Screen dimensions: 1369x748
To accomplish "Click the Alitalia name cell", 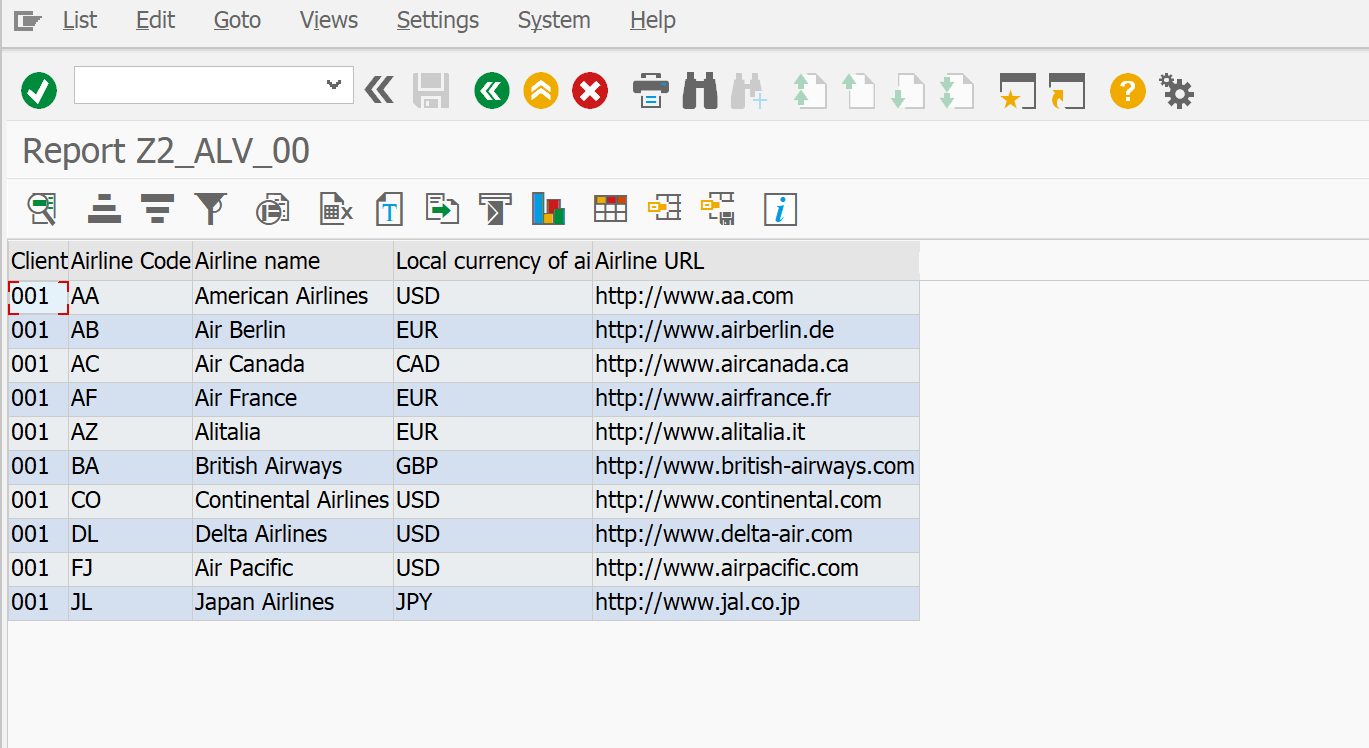I will click(293, 433).
